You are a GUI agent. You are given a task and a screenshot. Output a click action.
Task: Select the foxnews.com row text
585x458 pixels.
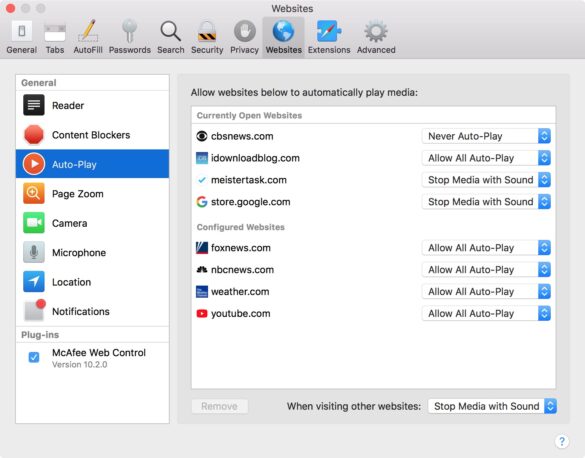pyautogui.click(x=241, y=248)
